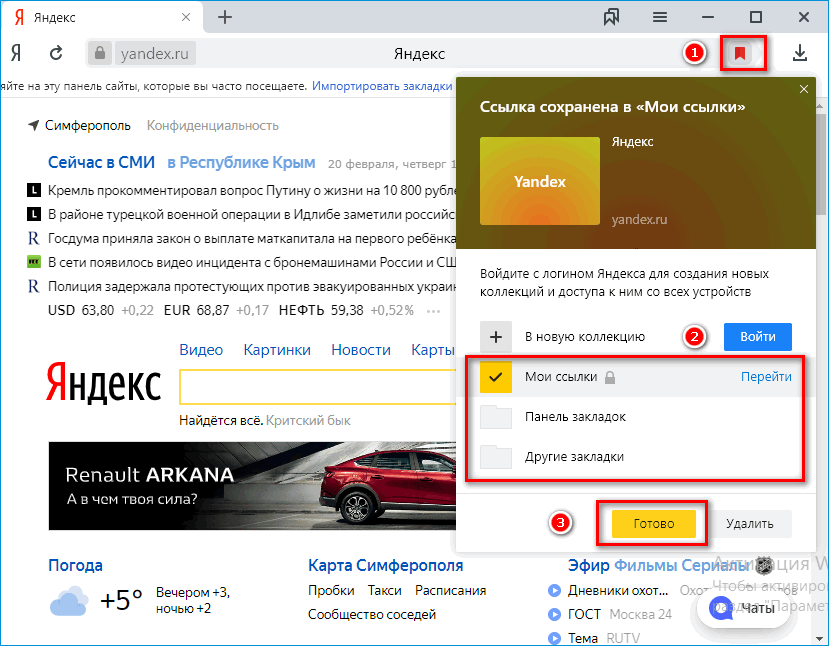Image resolution: width=829 pixels, height=646 pixels.
Task: Check the Другие закладки folder option
Action: [x=496, y=457]
